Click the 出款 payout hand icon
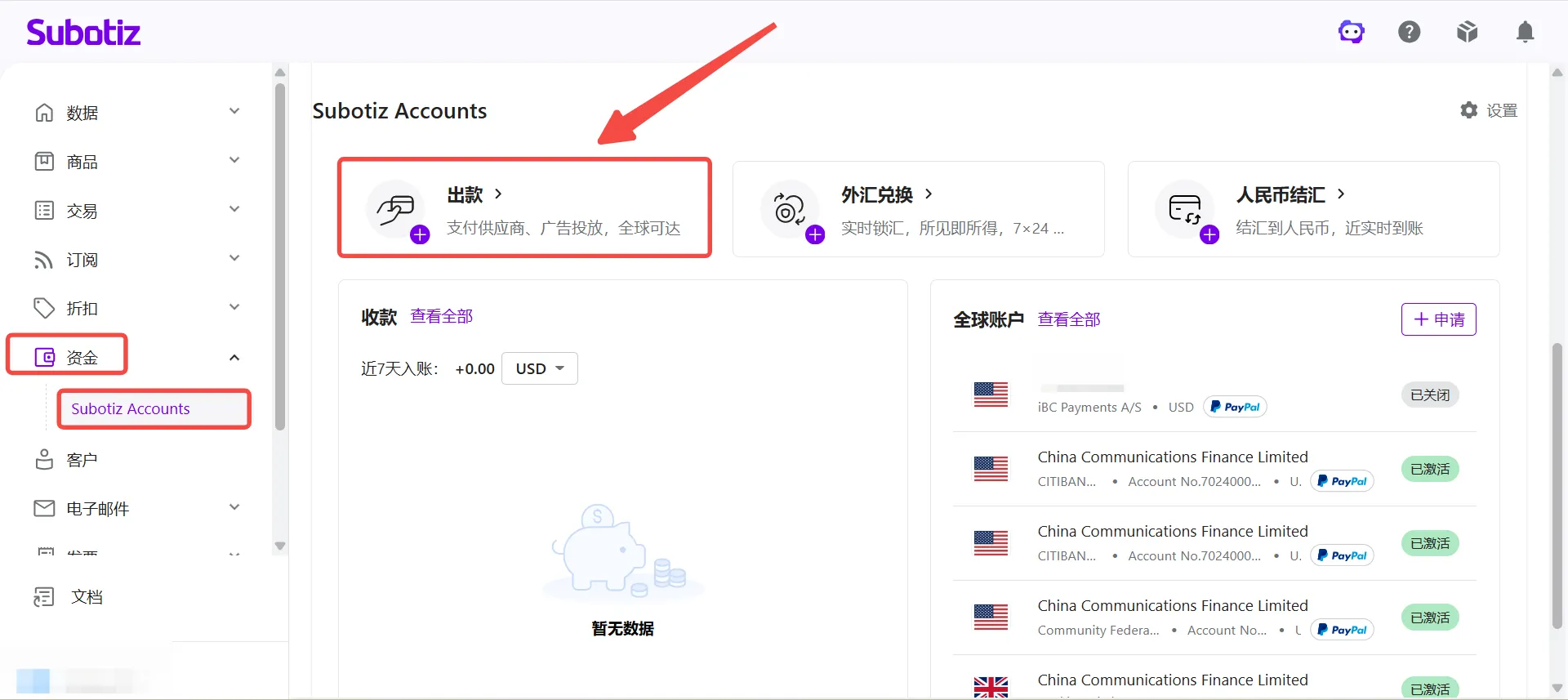This screenshot has width=1568, height=700. tap(395, 209)
